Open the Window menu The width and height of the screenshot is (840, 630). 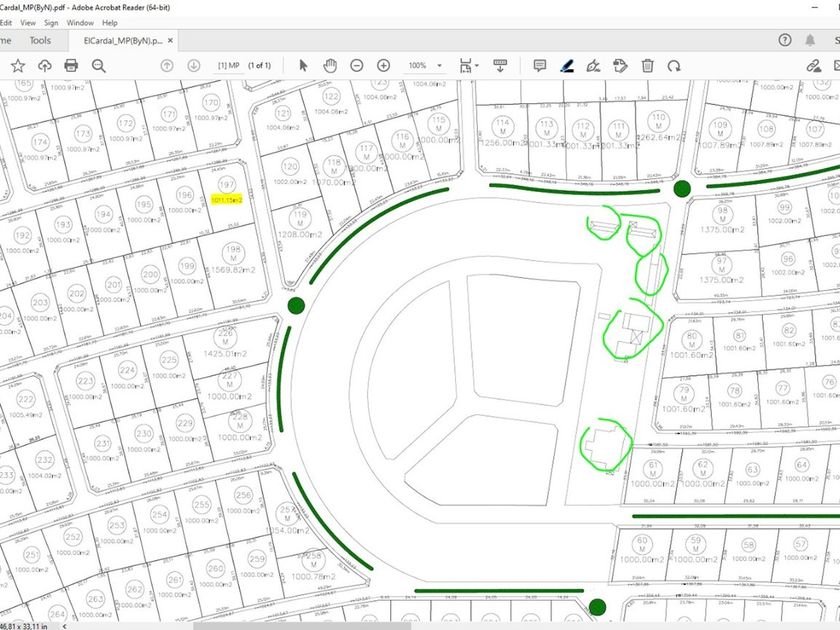point(81,22)
